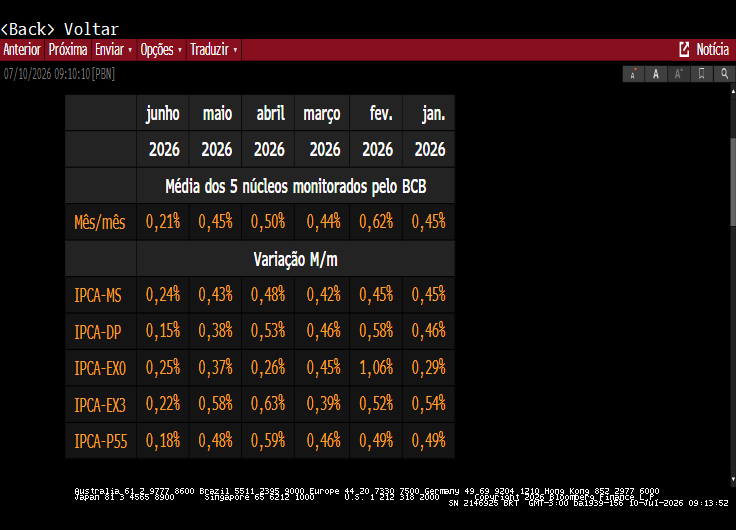The height and width of the screenshot is (530, 736).
Task: Click IPCA-EX3 maio value 0,58%
Action: [215, 403]
